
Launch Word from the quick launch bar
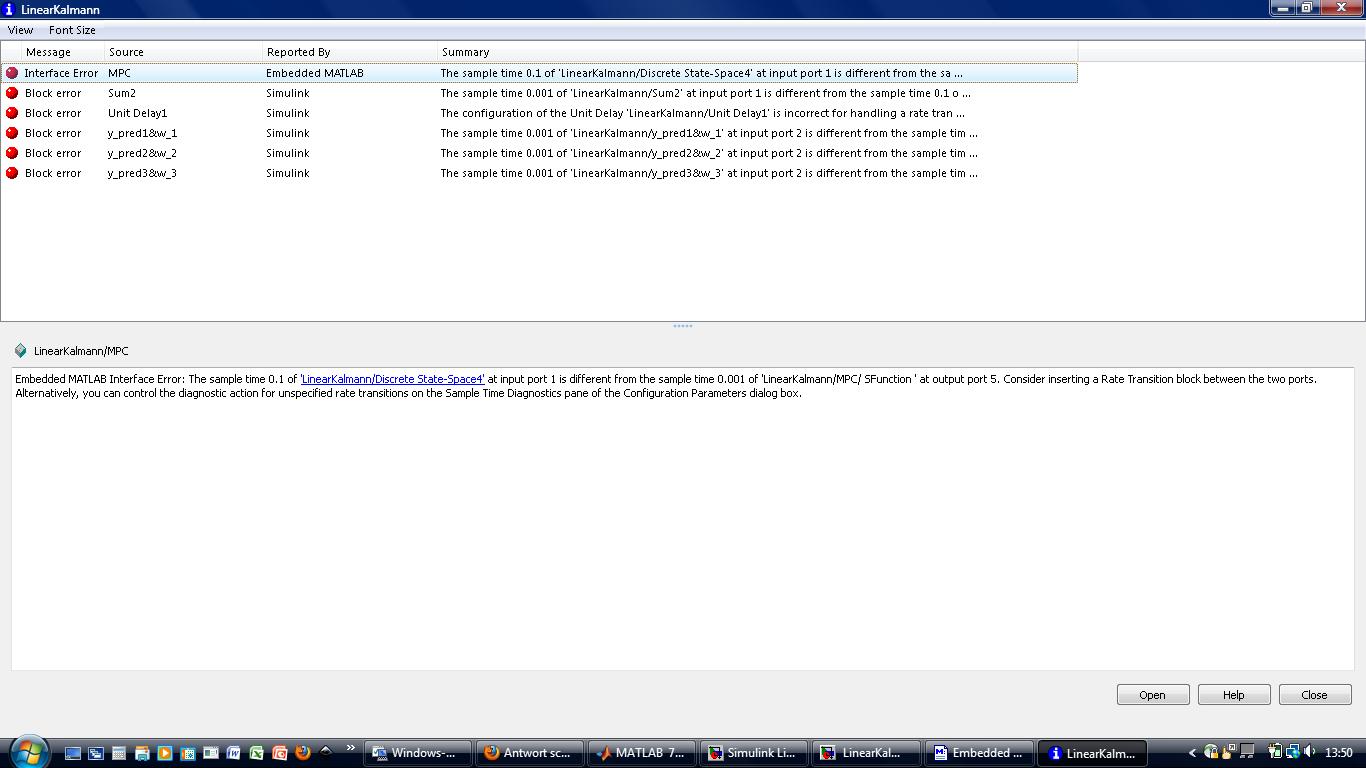(x=233, y=753)
